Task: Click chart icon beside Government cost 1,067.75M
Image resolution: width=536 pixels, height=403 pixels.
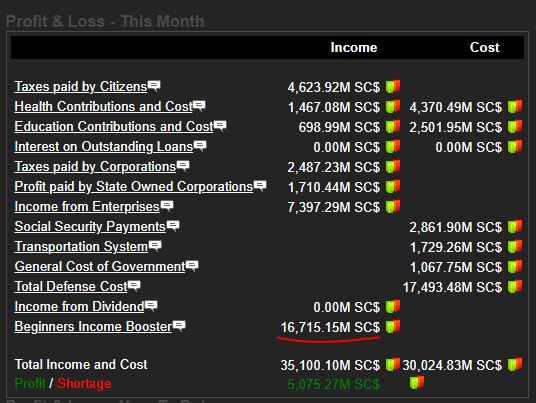Action: point(515,266)
